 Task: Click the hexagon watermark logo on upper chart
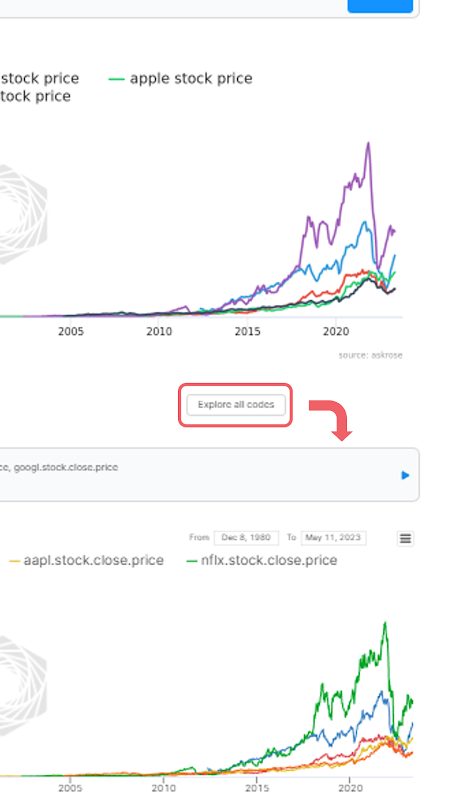(22, 214)
